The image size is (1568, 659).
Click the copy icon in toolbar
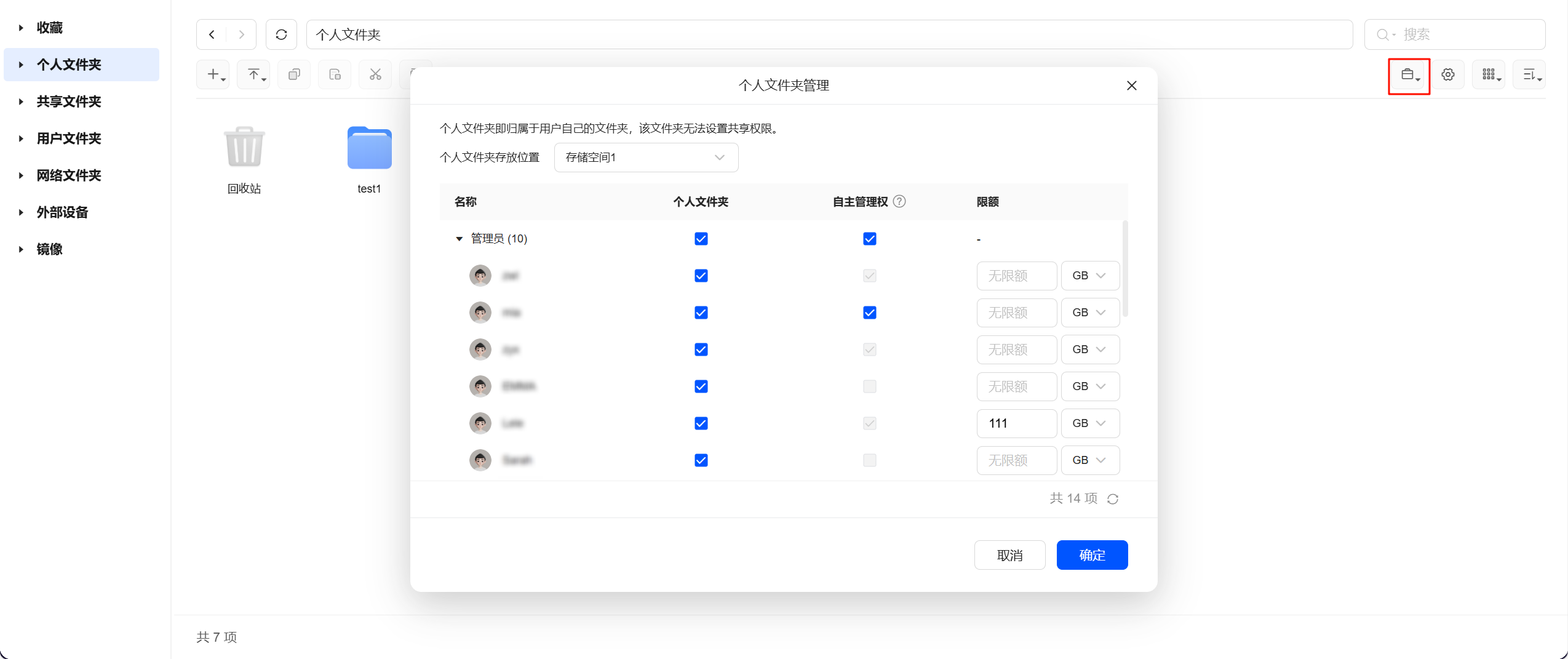point(294,74)
